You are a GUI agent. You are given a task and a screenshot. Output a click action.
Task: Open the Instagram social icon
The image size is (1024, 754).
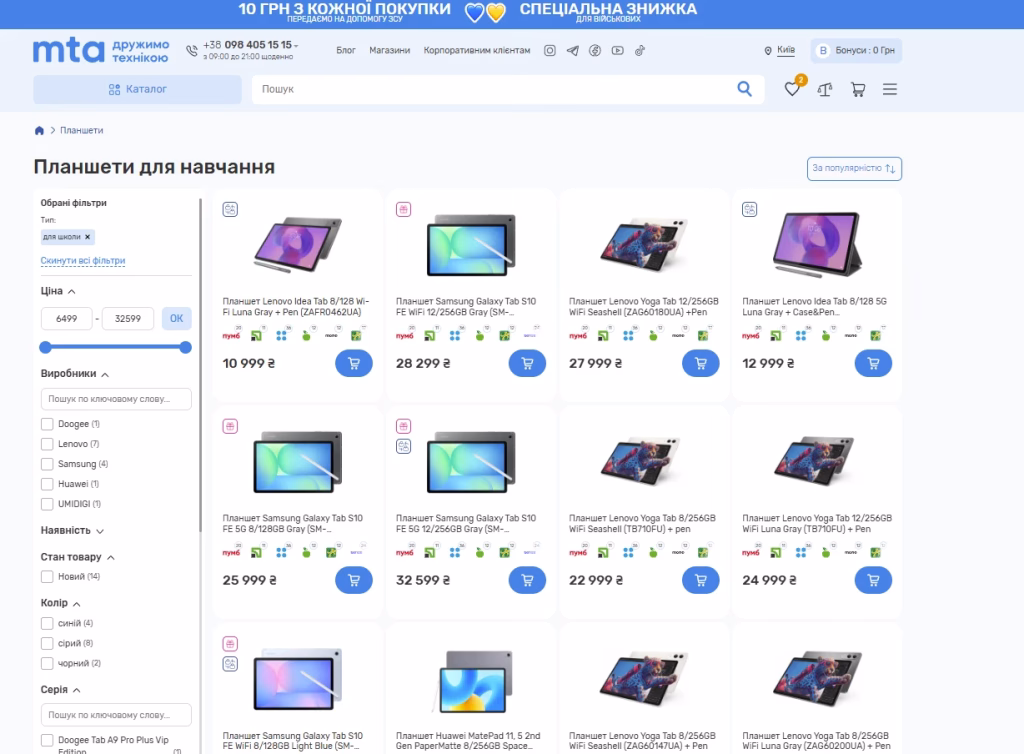pos(550,50)
